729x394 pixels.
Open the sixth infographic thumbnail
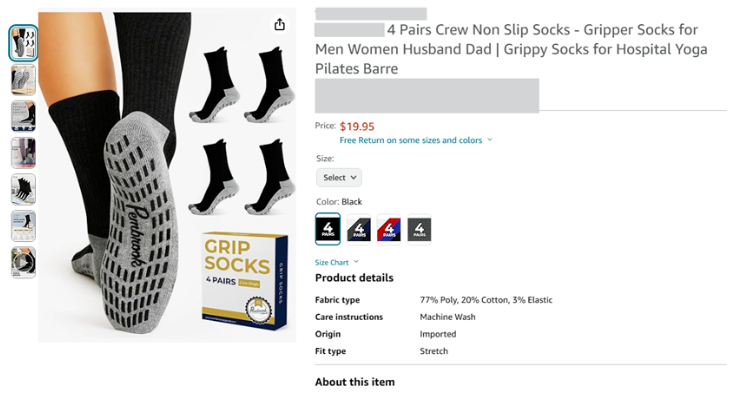[23, 226]
